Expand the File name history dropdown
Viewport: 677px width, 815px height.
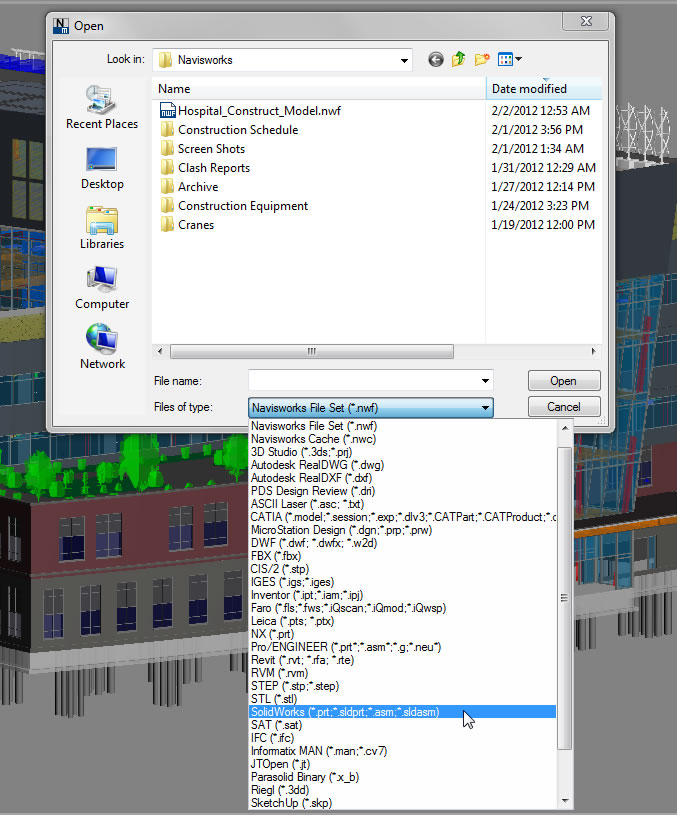[x=485, y=381]
